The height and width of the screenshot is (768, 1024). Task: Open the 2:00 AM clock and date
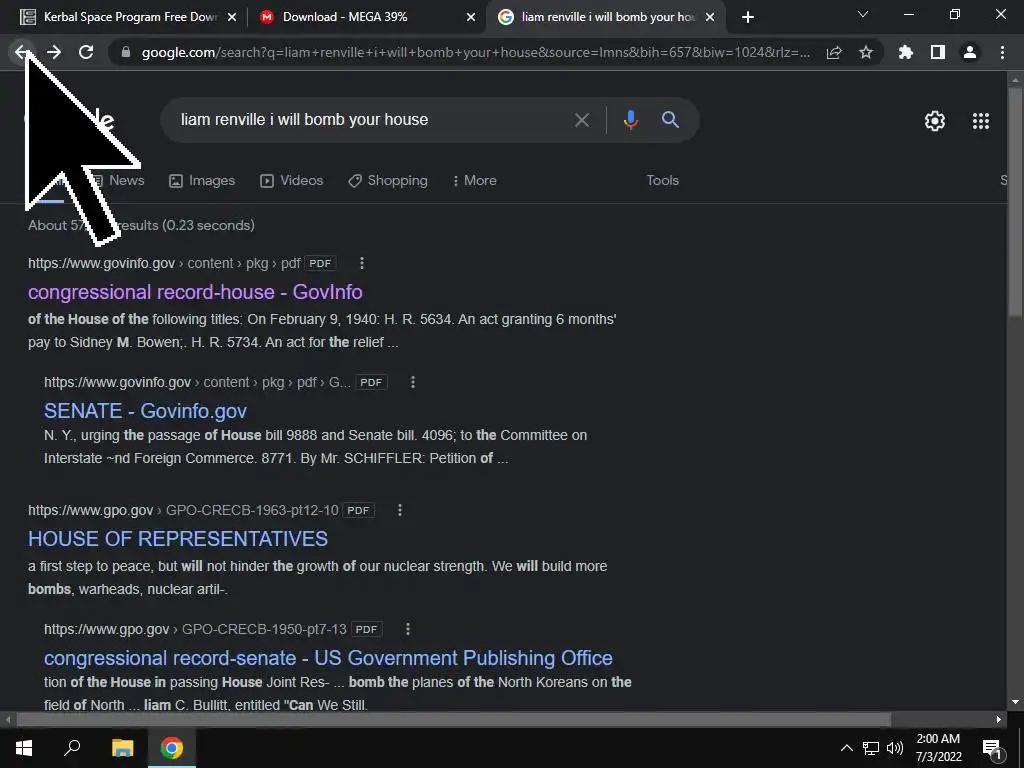938,748
